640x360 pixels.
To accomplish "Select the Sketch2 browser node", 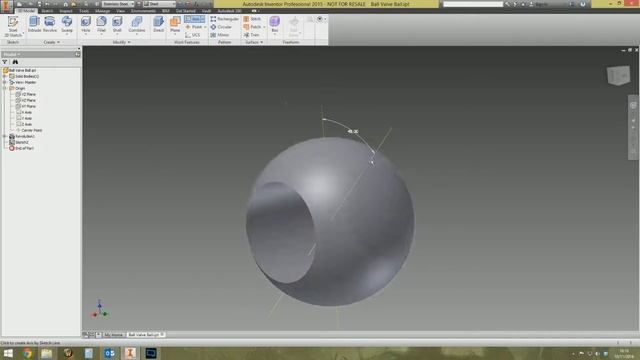I will point(19,142).
